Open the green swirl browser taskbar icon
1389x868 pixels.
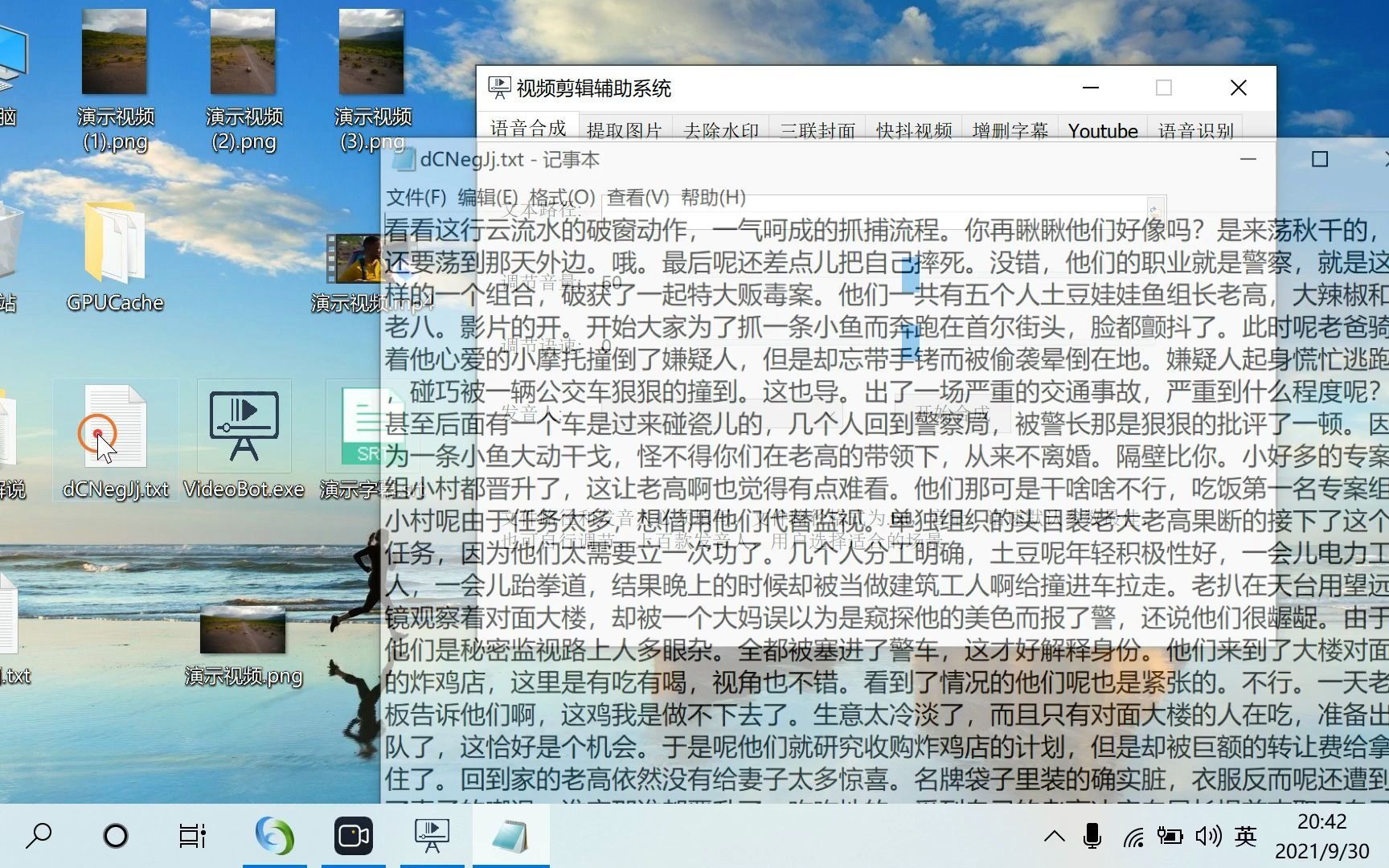[274, 836]
